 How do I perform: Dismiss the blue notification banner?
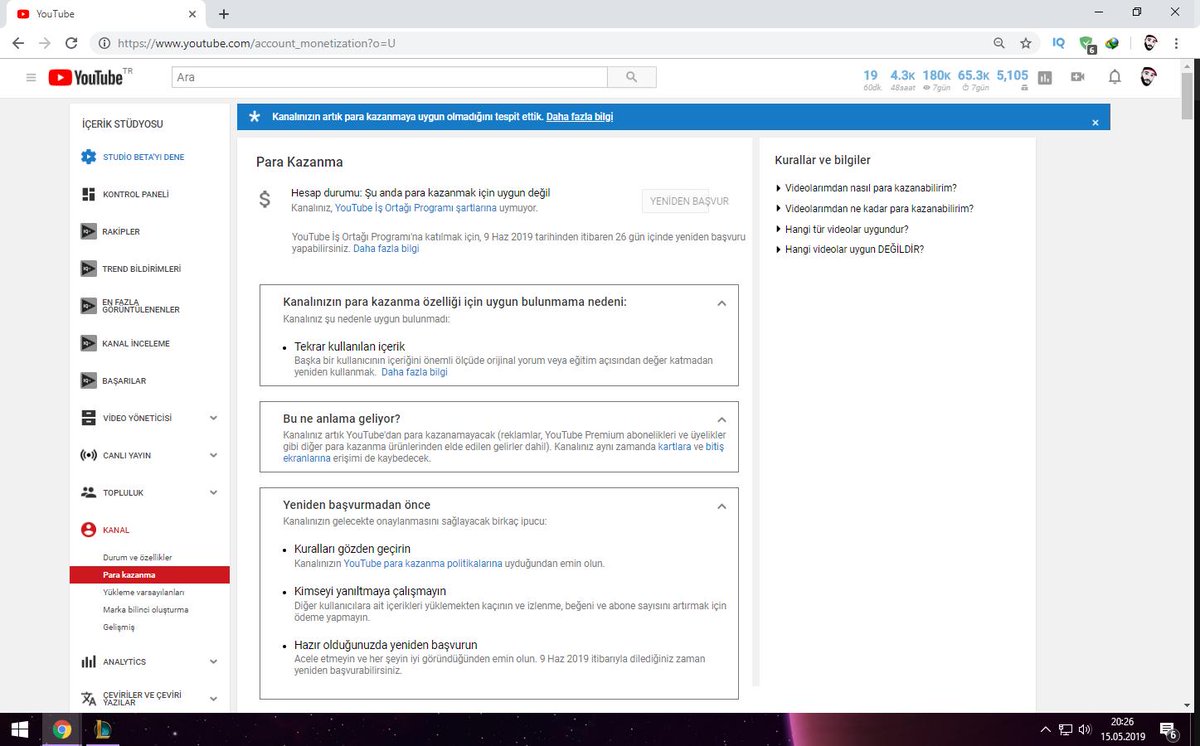tap(1095, 122)
